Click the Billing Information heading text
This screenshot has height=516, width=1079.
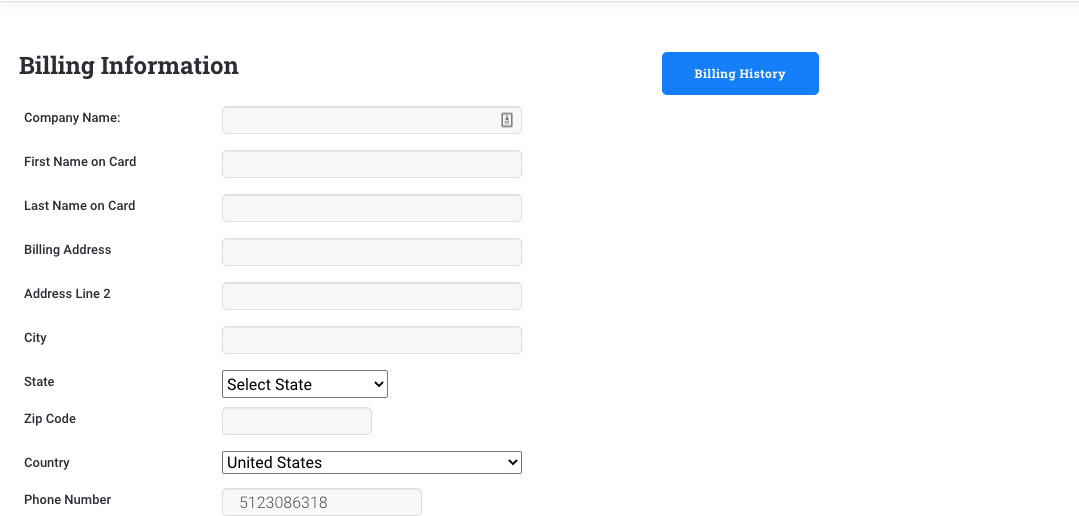pyautogui.click(x=129, y=66)
